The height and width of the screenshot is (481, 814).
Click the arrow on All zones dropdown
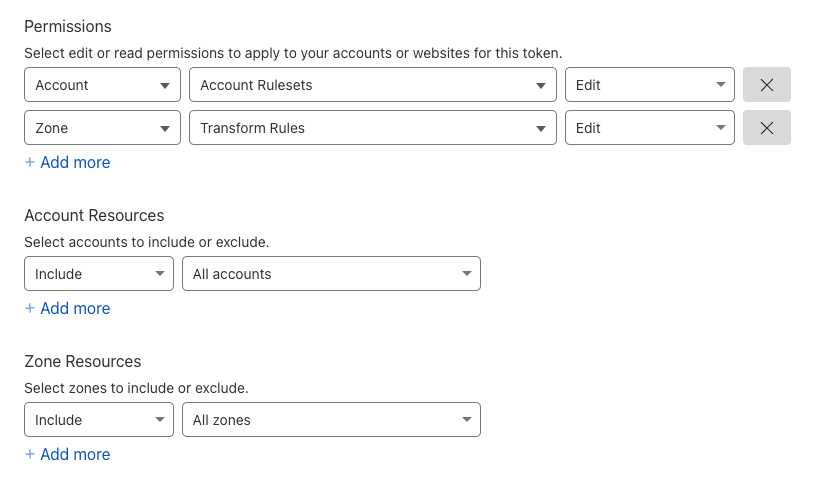point(466,421)
